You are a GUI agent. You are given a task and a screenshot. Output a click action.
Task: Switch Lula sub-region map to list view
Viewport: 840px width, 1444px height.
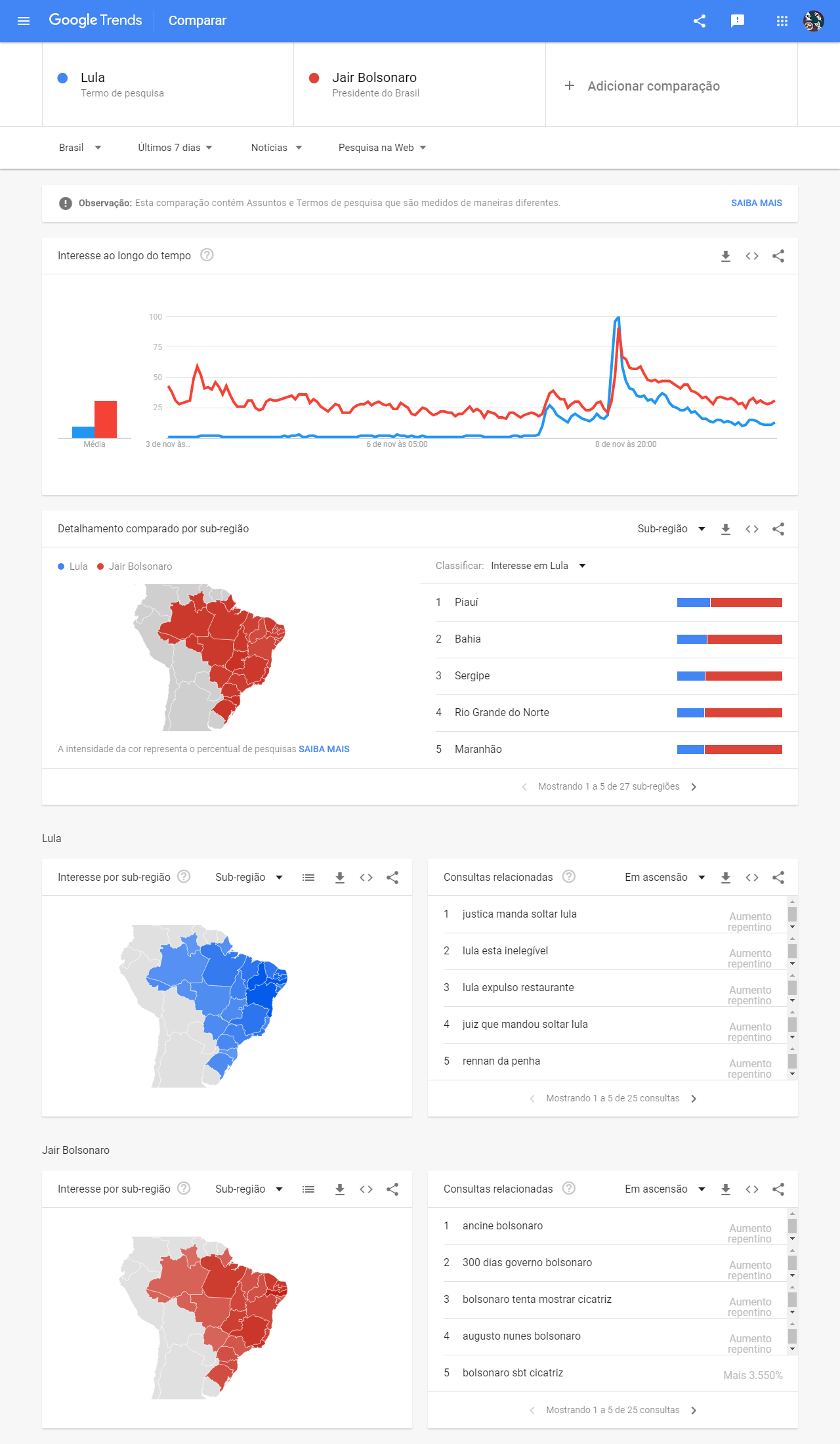coord(308,878)
